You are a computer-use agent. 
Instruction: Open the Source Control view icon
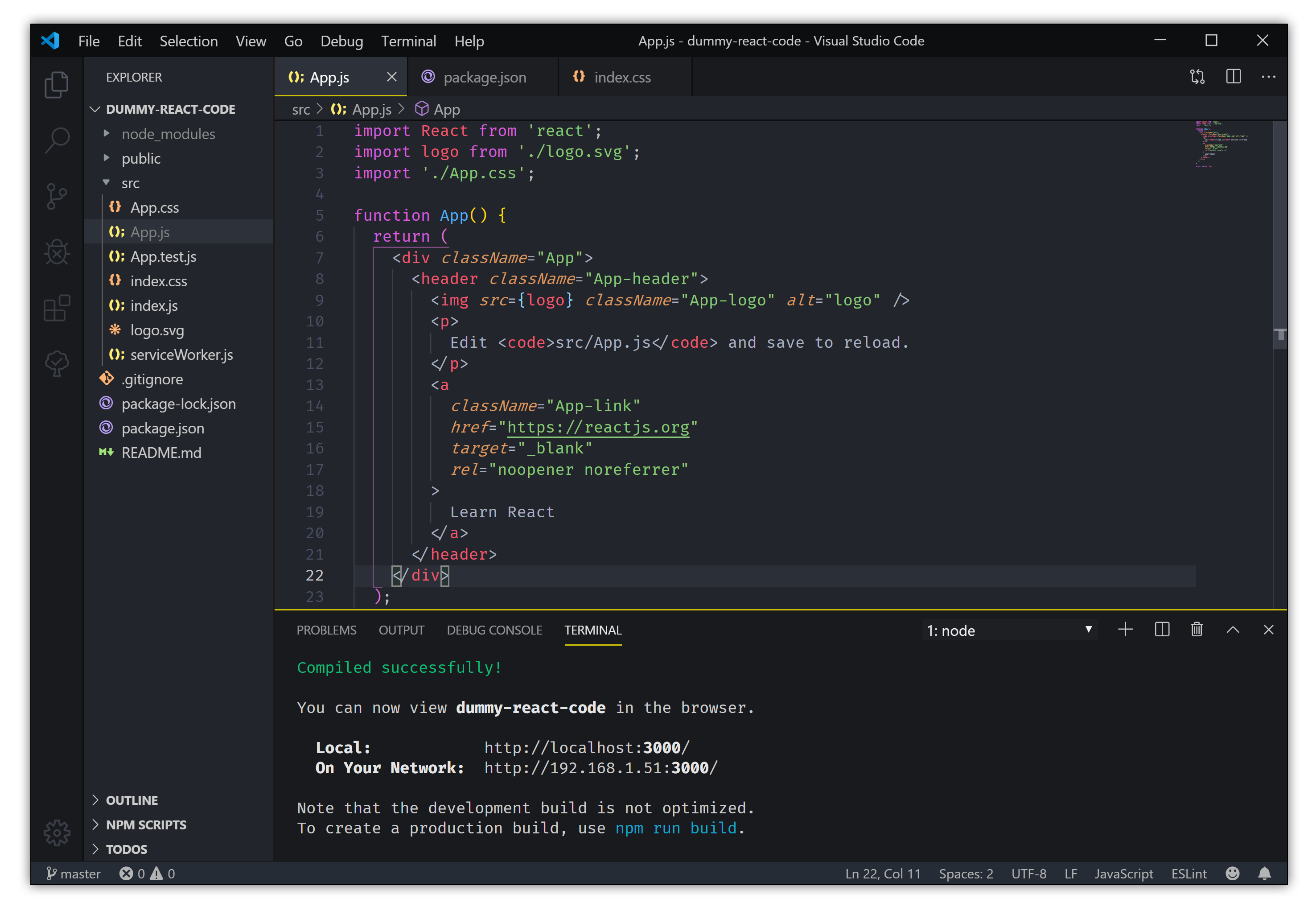click(x=57, y=196)
